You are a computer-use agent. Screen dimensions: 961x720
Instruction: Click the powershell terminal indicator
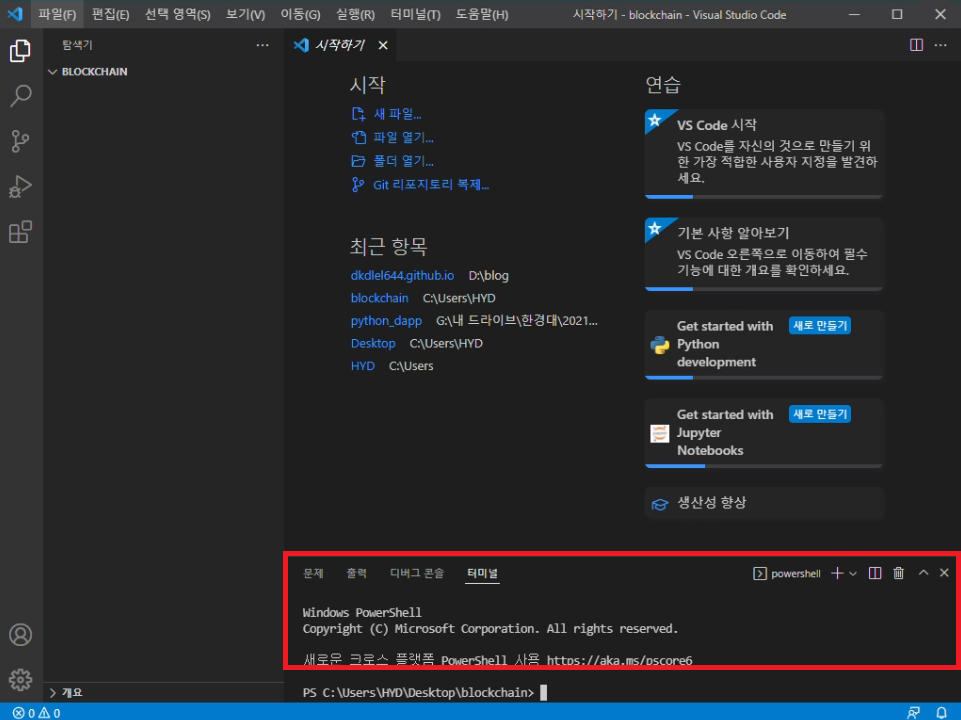787,574
